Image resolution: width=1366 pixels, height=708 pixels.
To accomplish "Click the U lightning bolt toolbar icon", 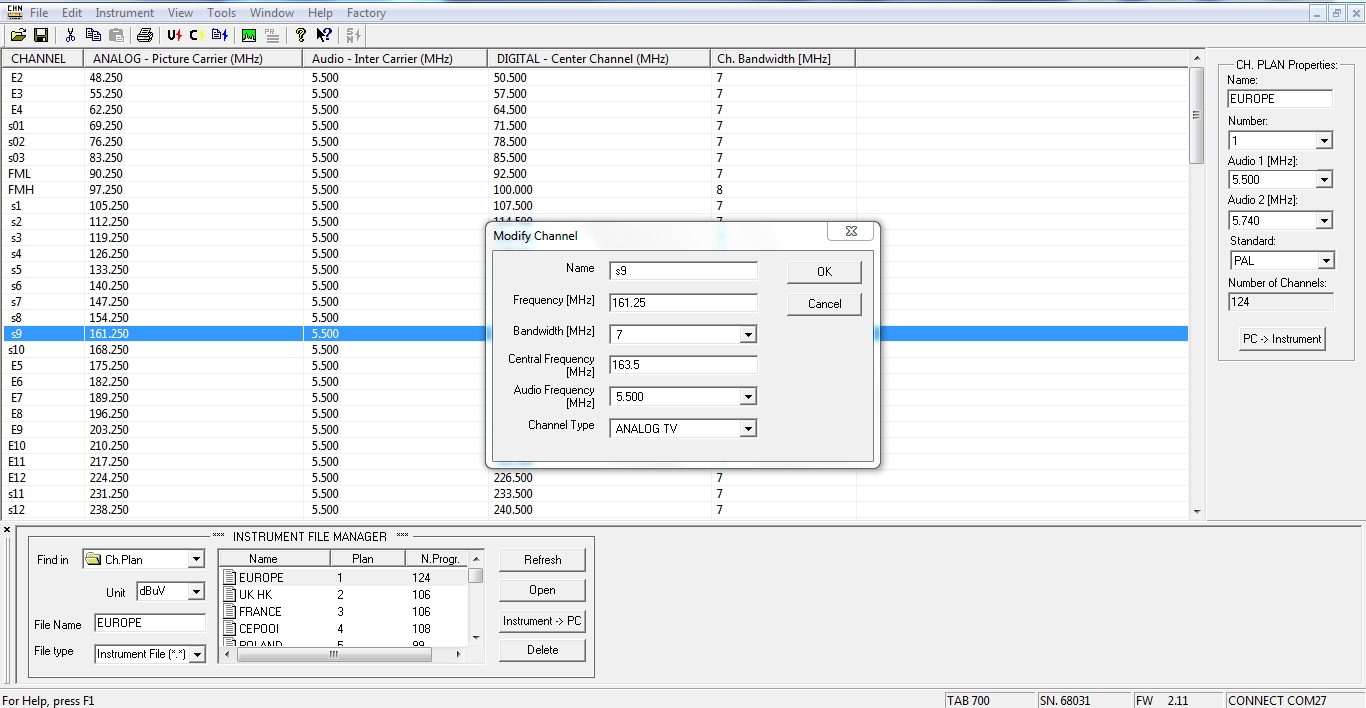I will [x=175, y=35].
